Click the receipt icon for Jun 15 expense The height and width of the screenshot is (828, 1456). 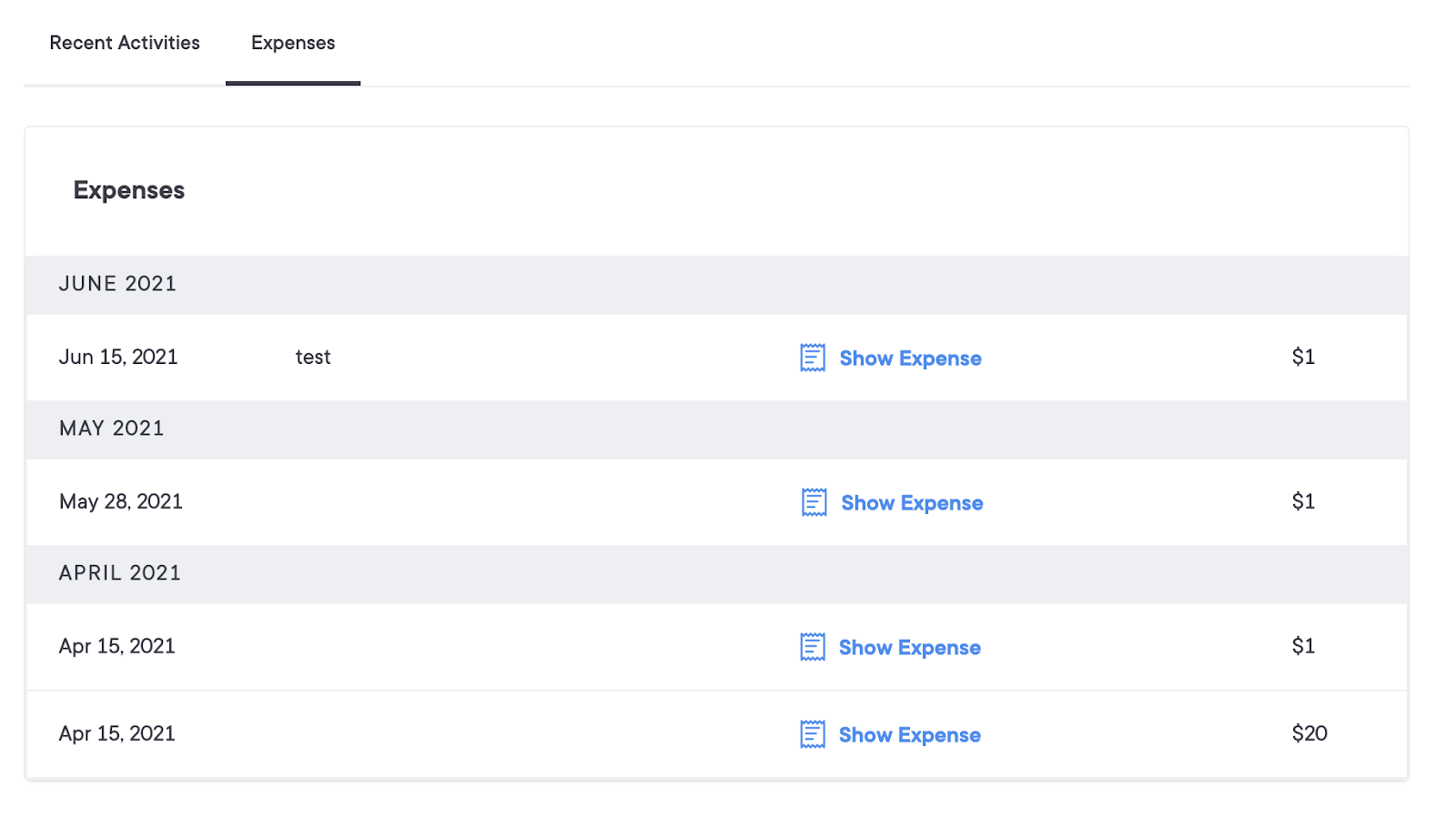click(x=813, y=358)
